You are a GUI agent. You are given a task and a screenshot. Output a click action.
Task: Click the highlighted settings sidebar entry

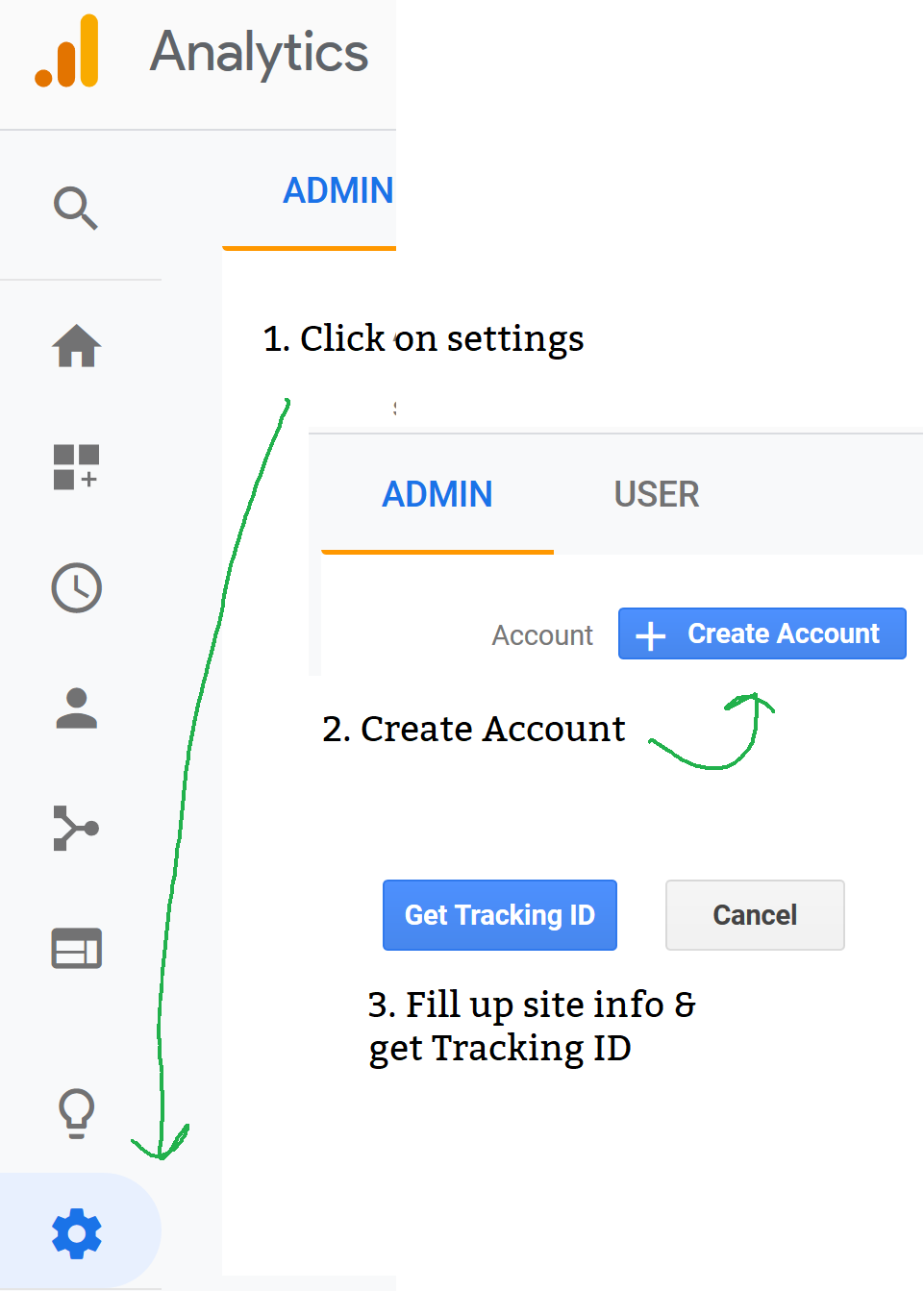[x=77, y=1233]
